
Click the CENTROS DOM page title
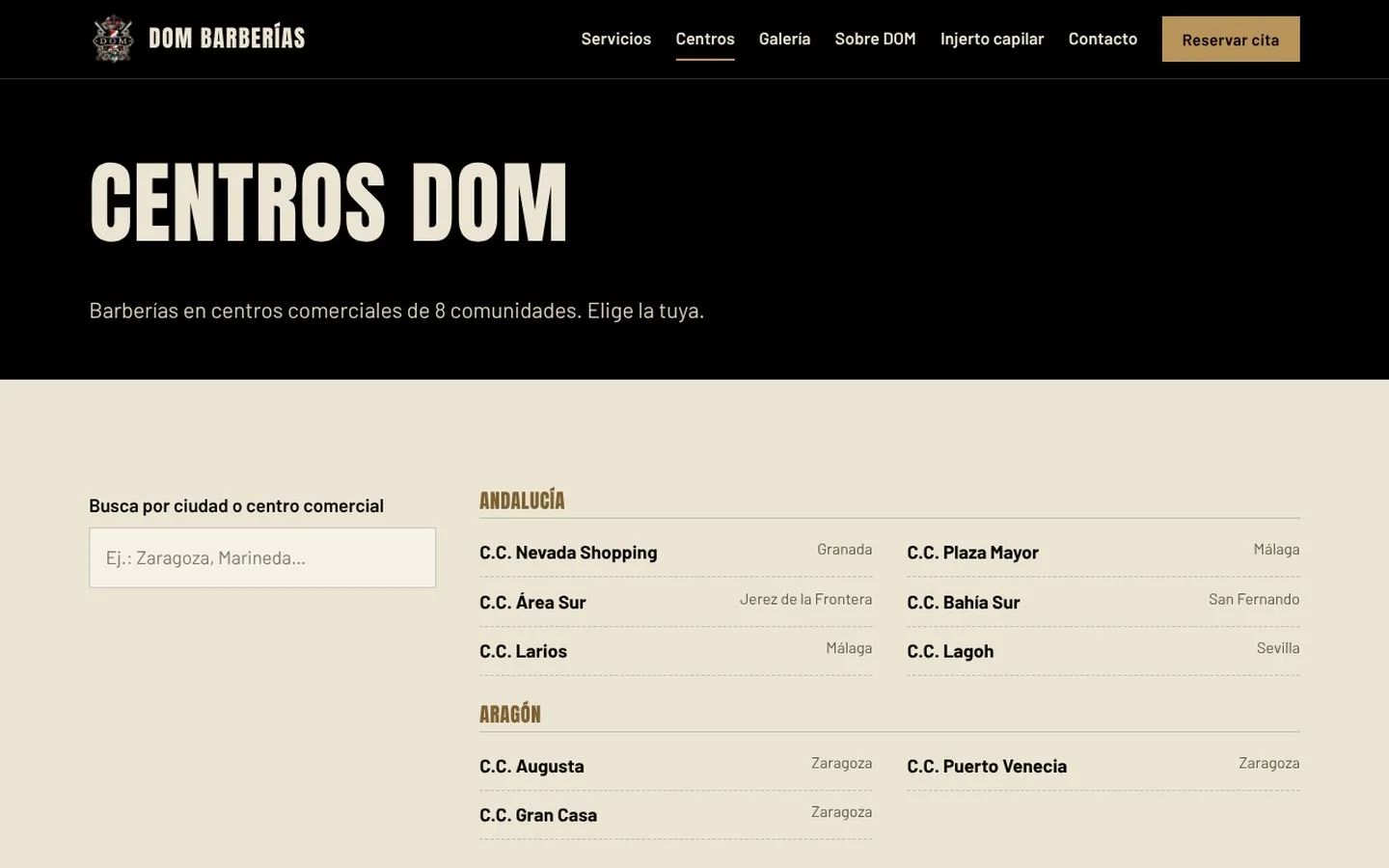click(x=329, y=203)
